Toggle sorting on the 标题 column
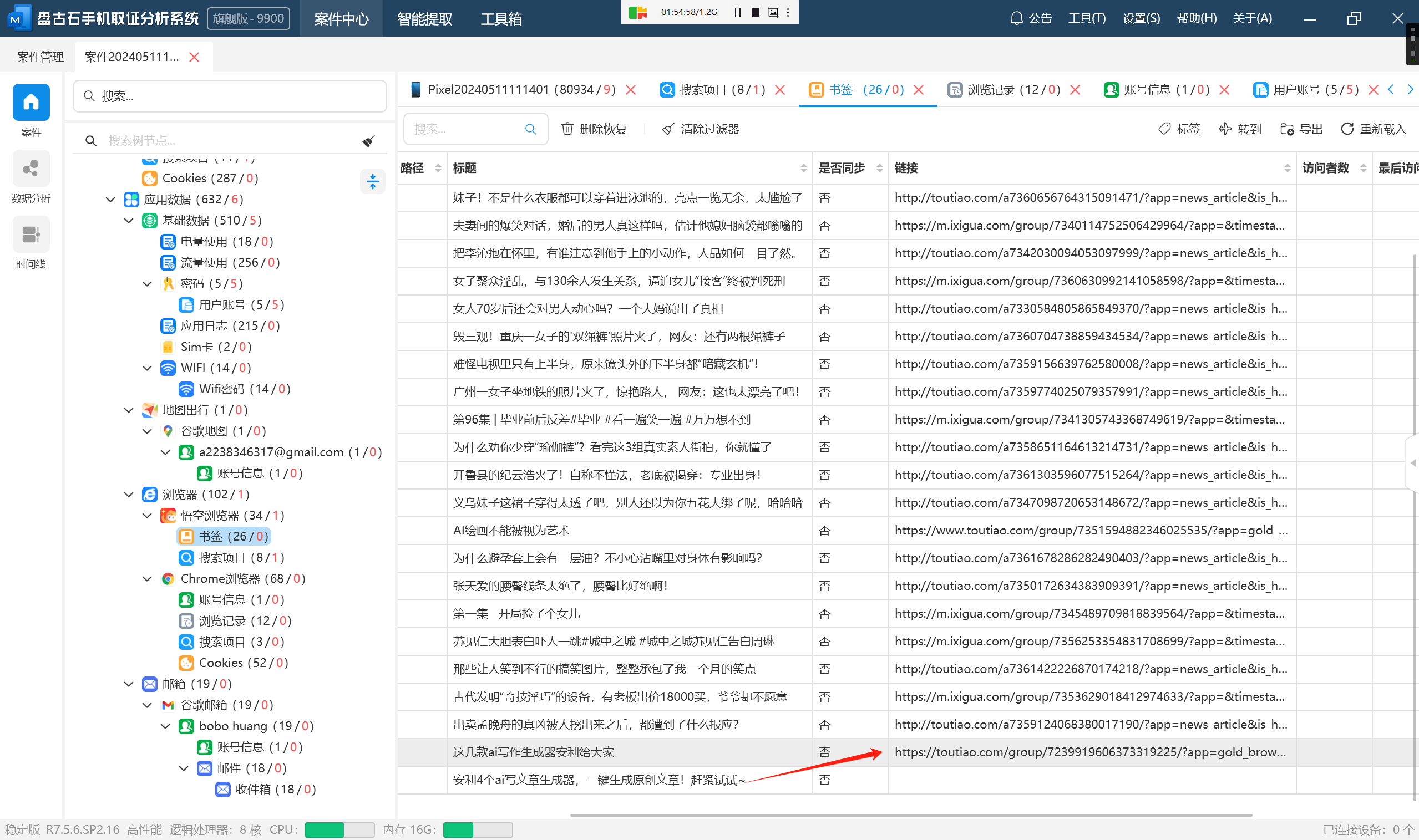 pyautogui.click(x=803, y=168)
